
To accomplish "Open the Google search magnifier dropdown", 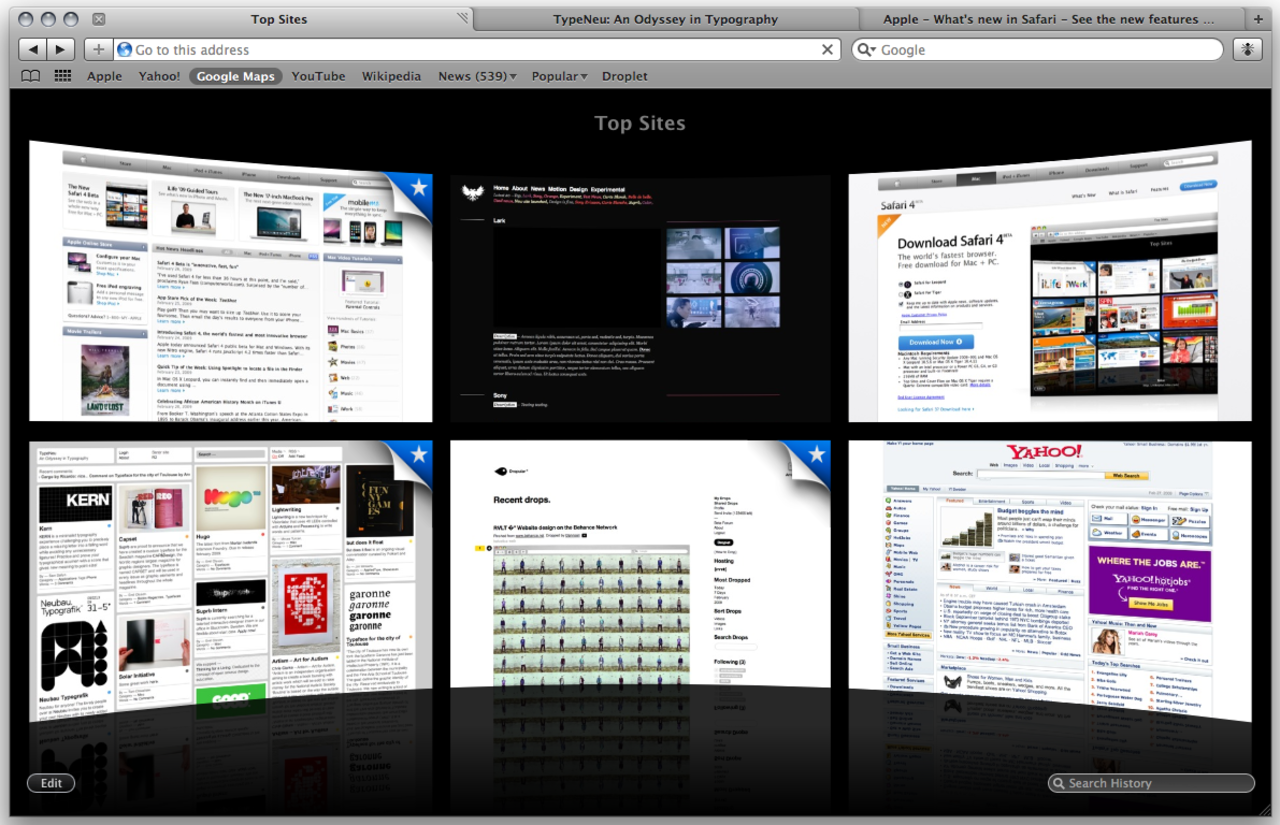I will [866, 50].
